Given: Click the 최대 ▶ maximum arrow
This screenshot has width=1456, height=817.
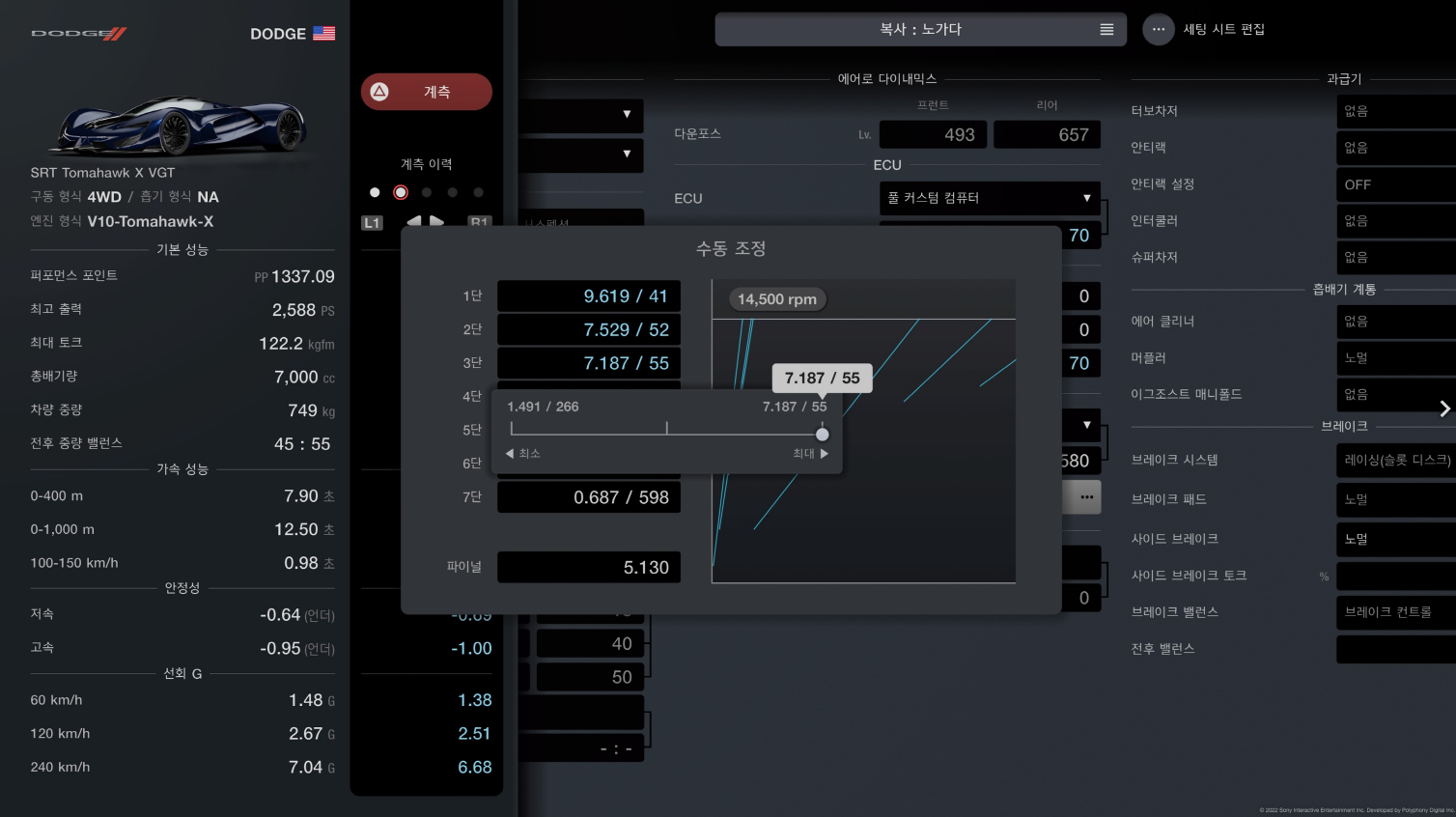Looking at the screenshot, I should pyautogui.click(x=811, y=453).
